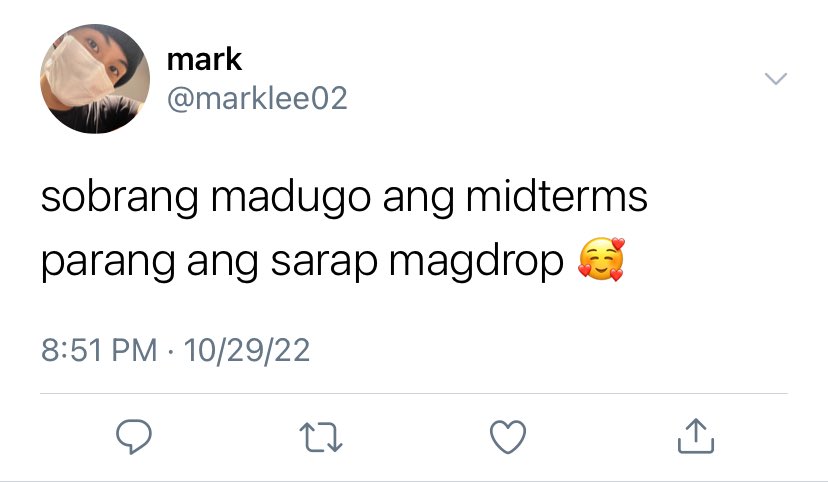This screenshot has height=482, width=828.
Task: Select the word "madugo" in the tweet
Action: (291, 198)
